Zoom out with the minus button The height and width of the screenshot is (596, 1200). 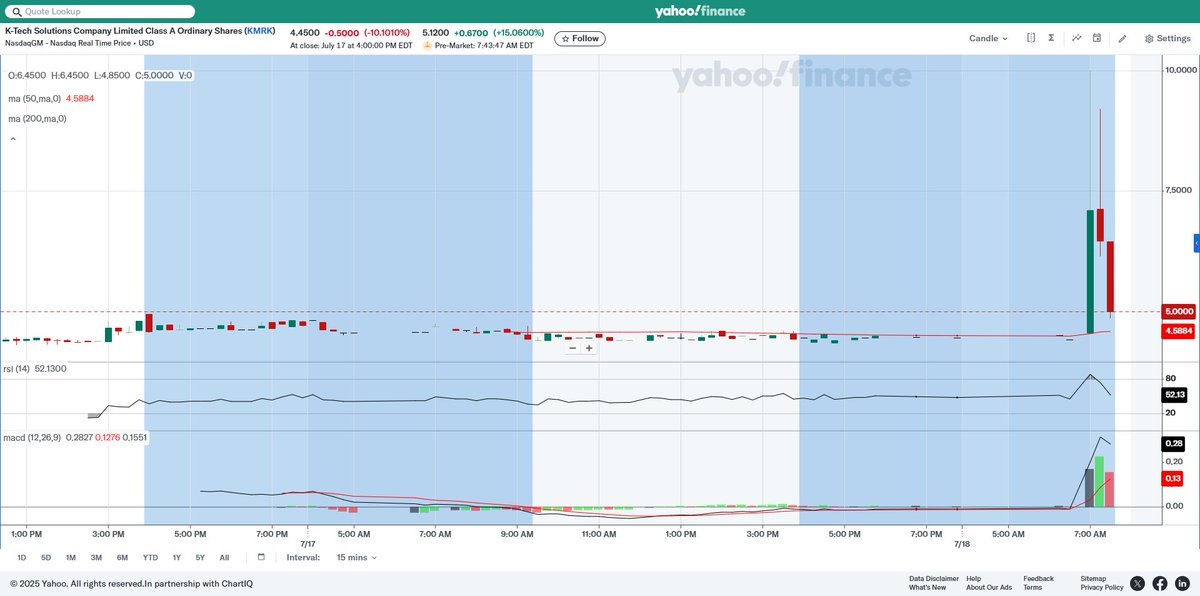click(573, 348)
